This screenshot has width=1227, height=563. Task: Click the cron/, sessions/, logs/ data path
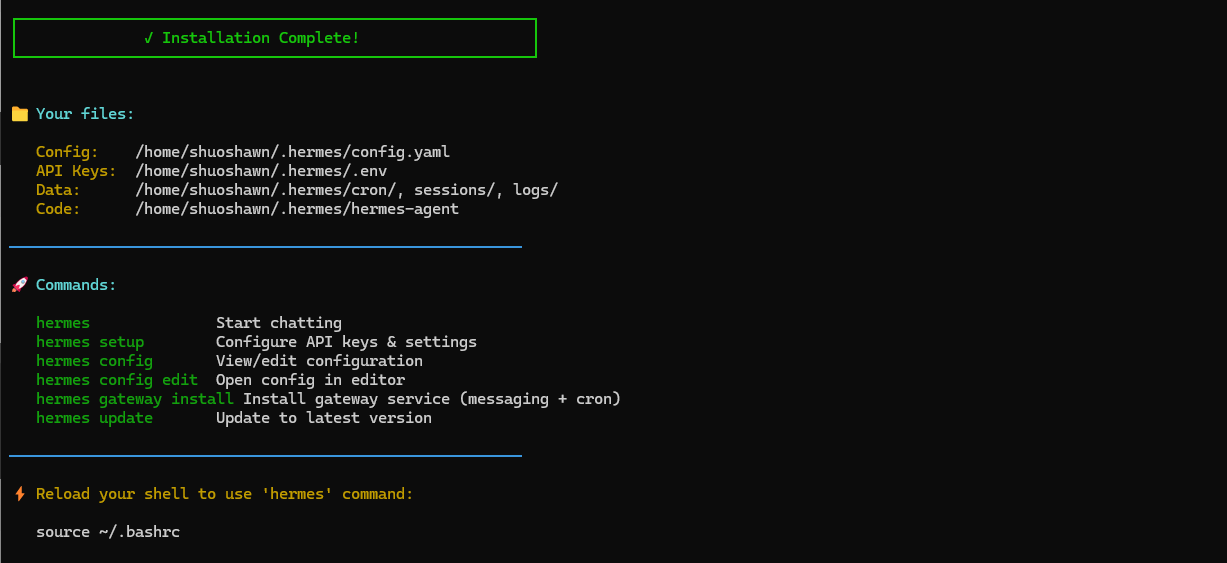point(346,190)
